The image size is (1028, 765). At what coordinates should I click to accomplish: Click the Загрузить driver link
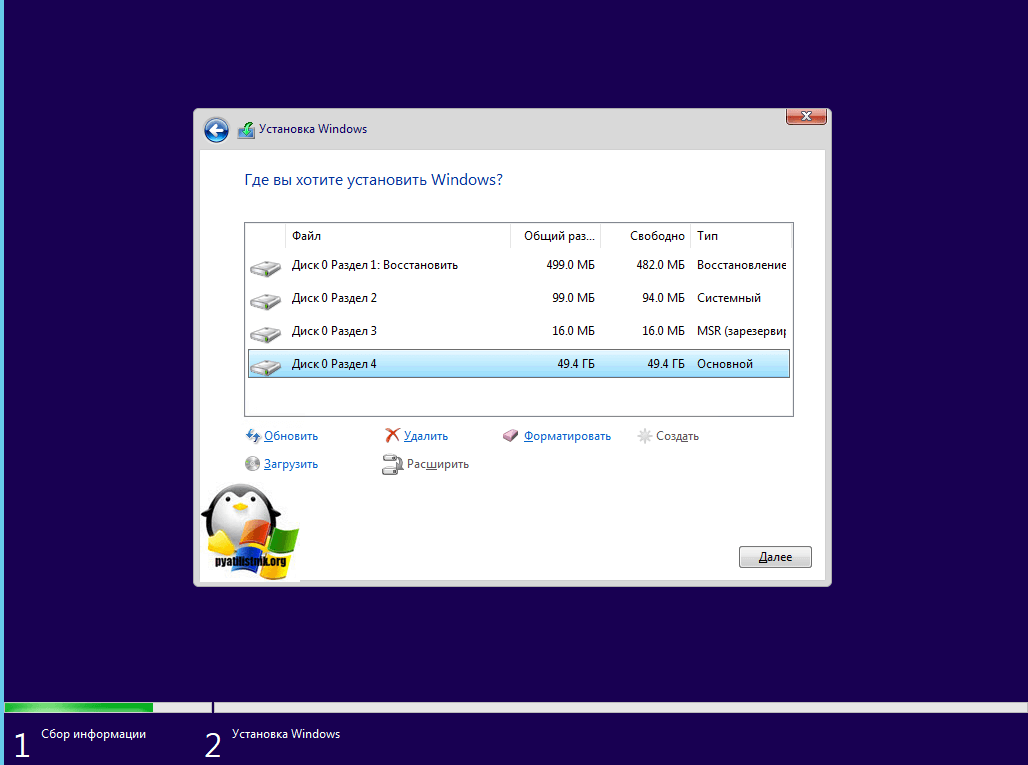click(x=291, y=464)
